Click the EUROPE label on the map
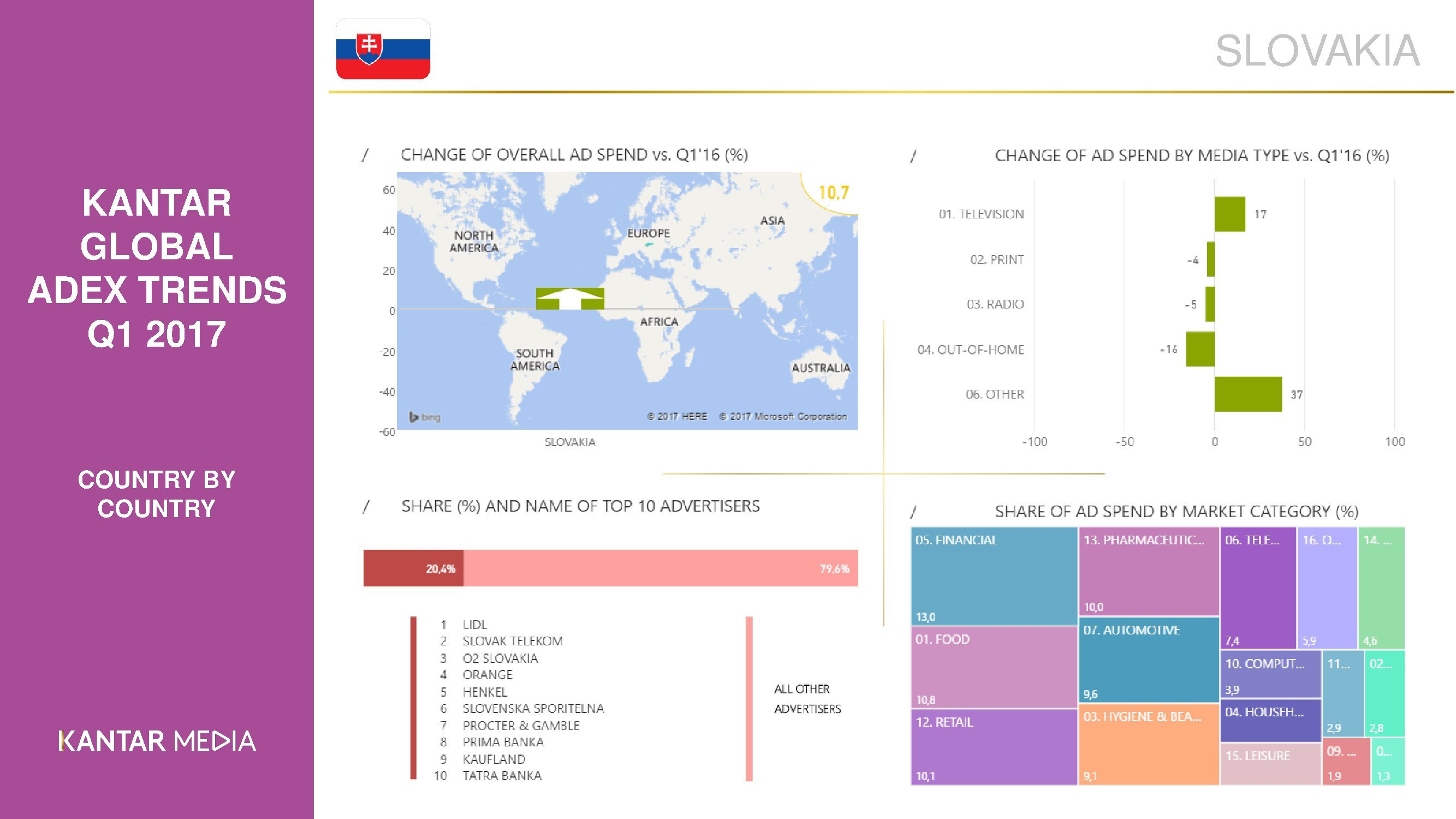 [649, 234]
